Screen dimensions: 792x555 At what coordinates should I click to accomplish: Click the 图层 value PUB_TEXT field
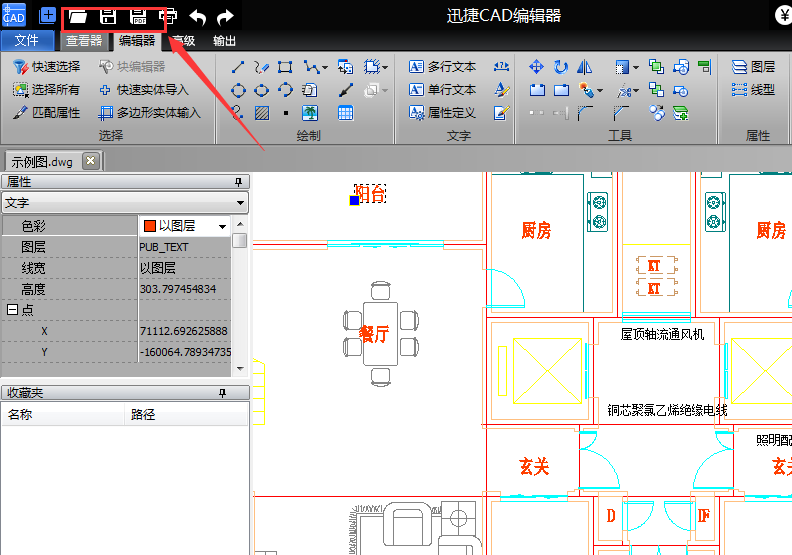184,247
